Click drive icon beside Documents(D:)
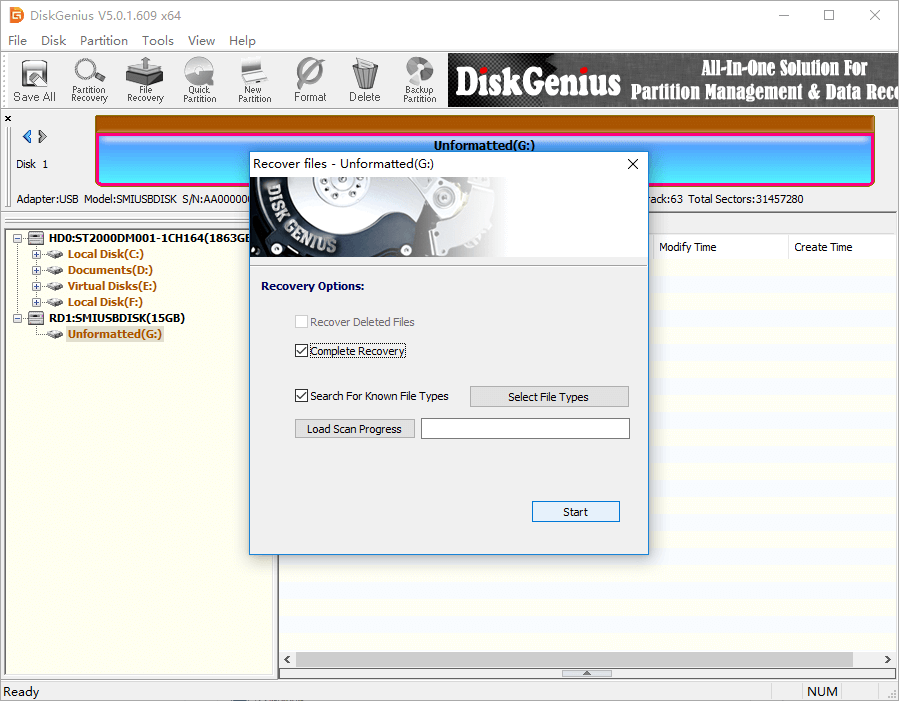This screenshot has height=701, width=899. (x=55, y=270)
